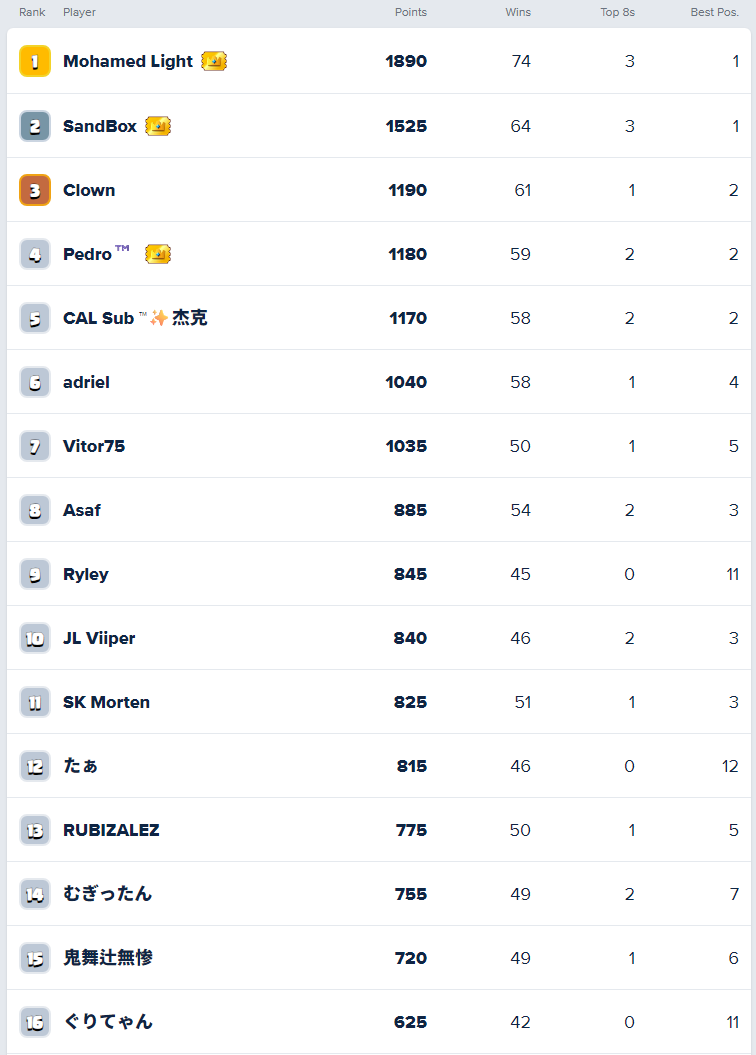Open JL Viiper's player entry
Image resolution: width=756 pixels, height=1055 pixels.
click(x=99, y=639)
